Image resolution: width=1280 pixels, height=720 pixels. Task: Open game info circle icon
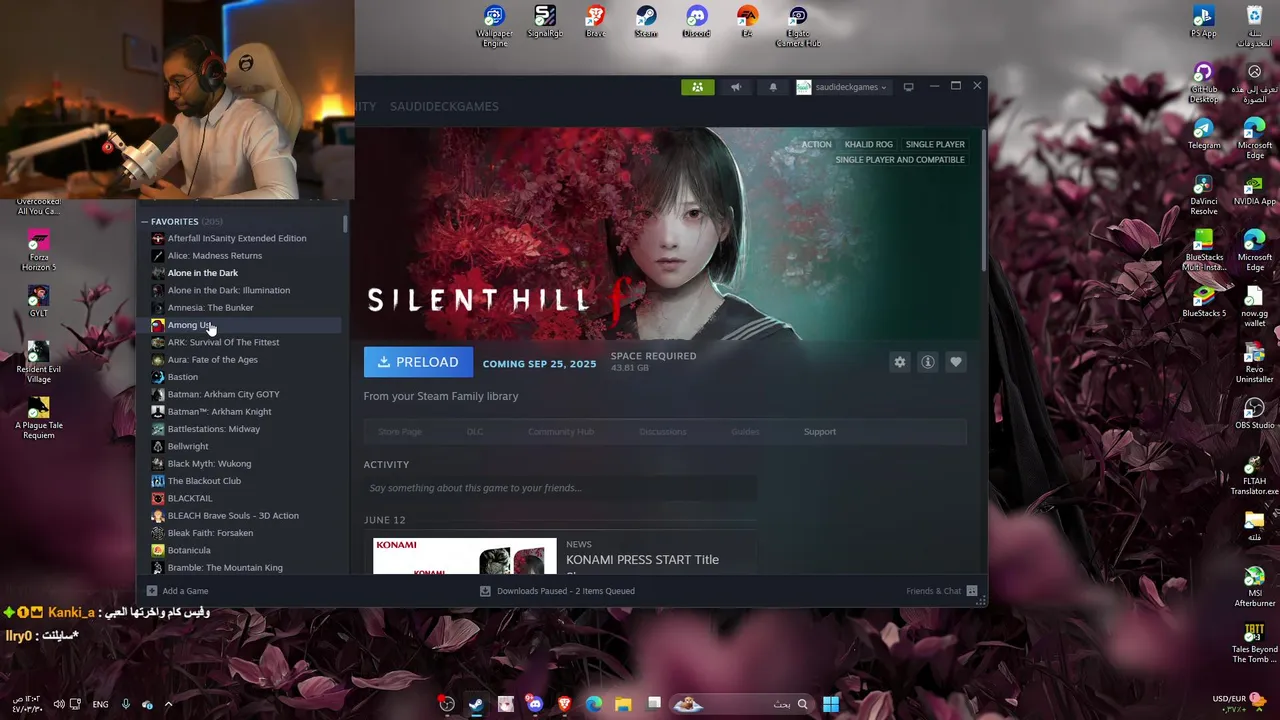[927, 362]
